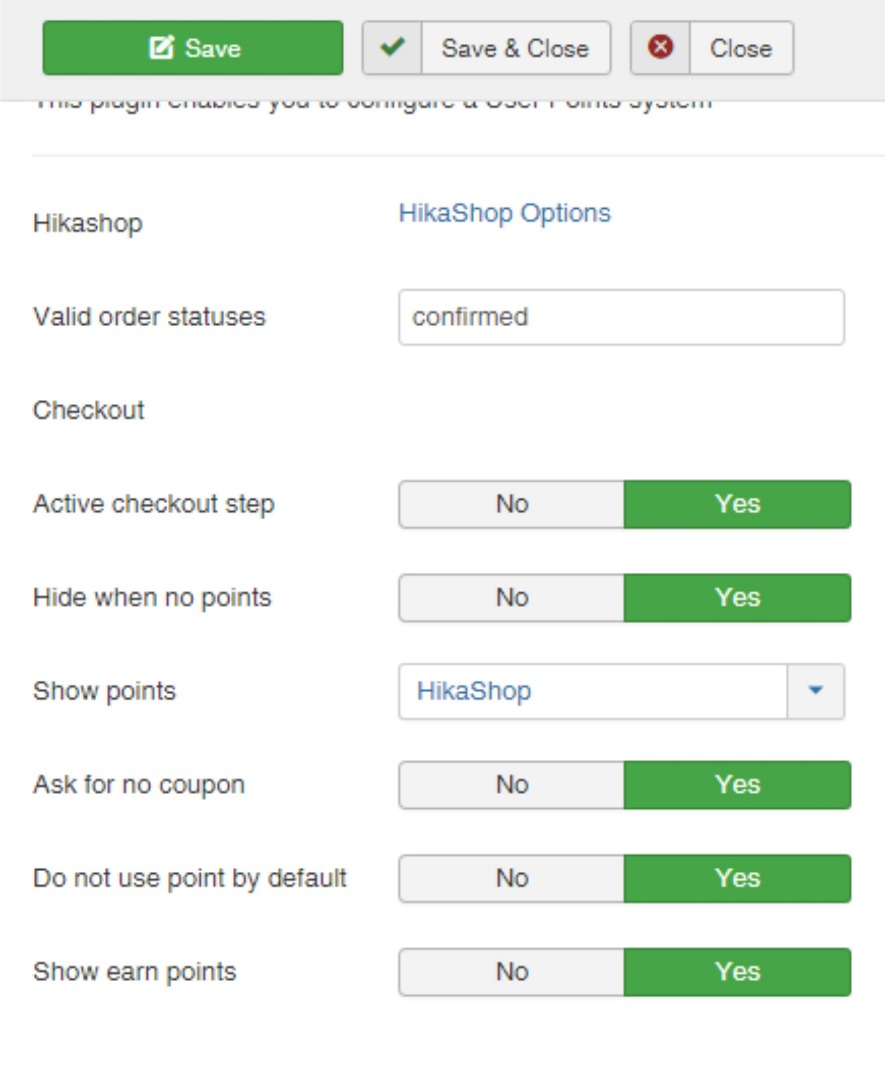This screenshot has width=885, height=1080.
Task: Set Hide when no points to Yes
Action: click(737, 597)
